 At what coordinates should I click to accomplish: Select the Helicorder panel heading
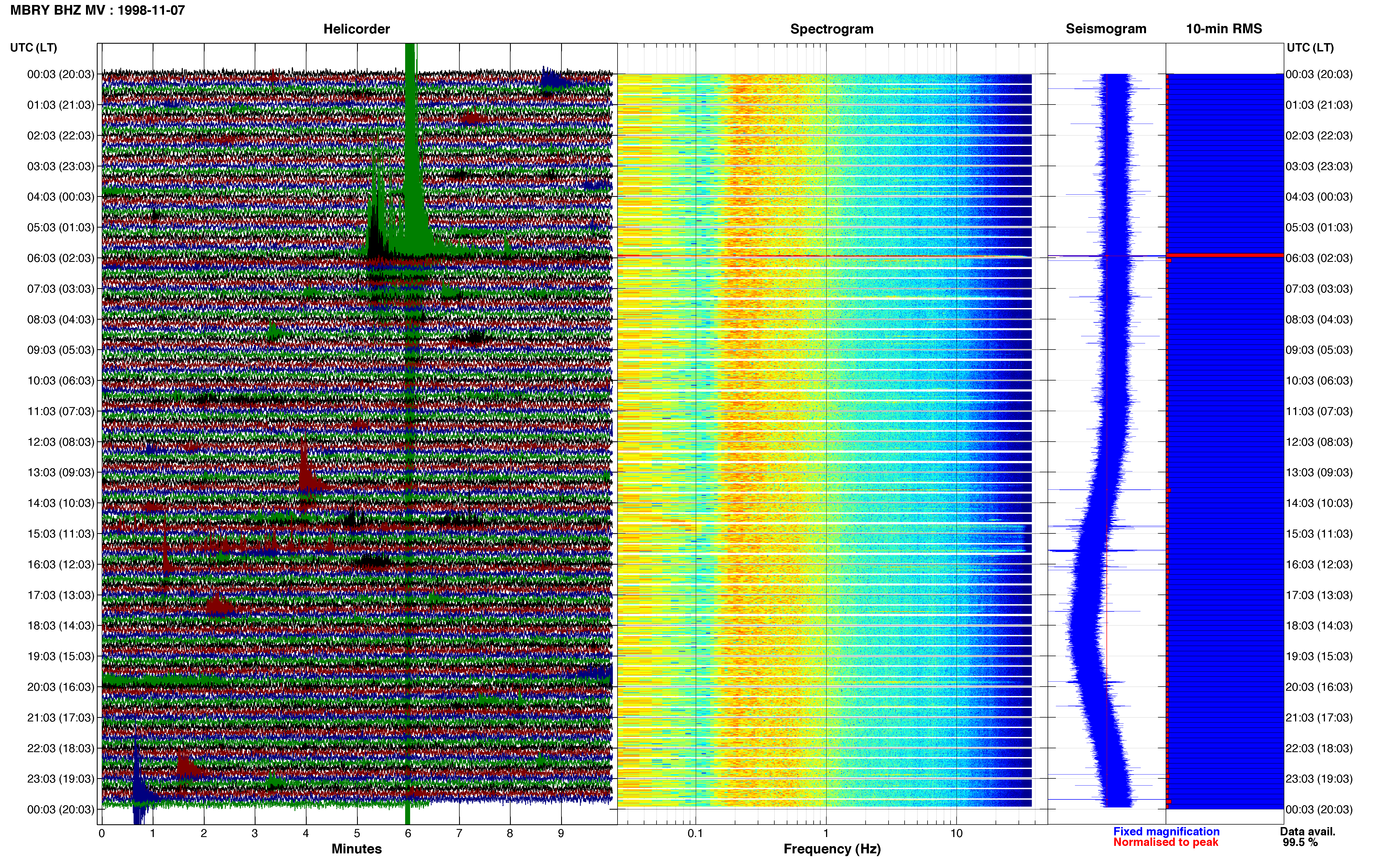(356, 29)
